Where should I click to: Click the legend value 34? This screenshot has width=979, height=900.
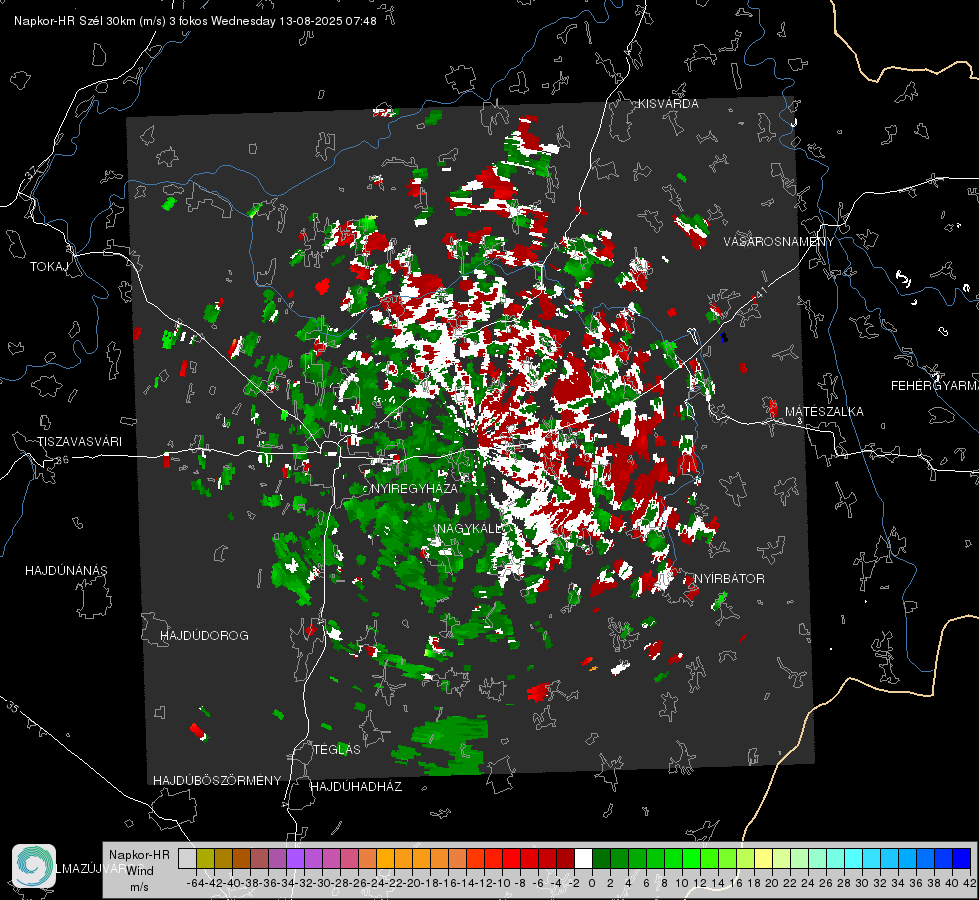pyautogui.click(x=898, y=883)
